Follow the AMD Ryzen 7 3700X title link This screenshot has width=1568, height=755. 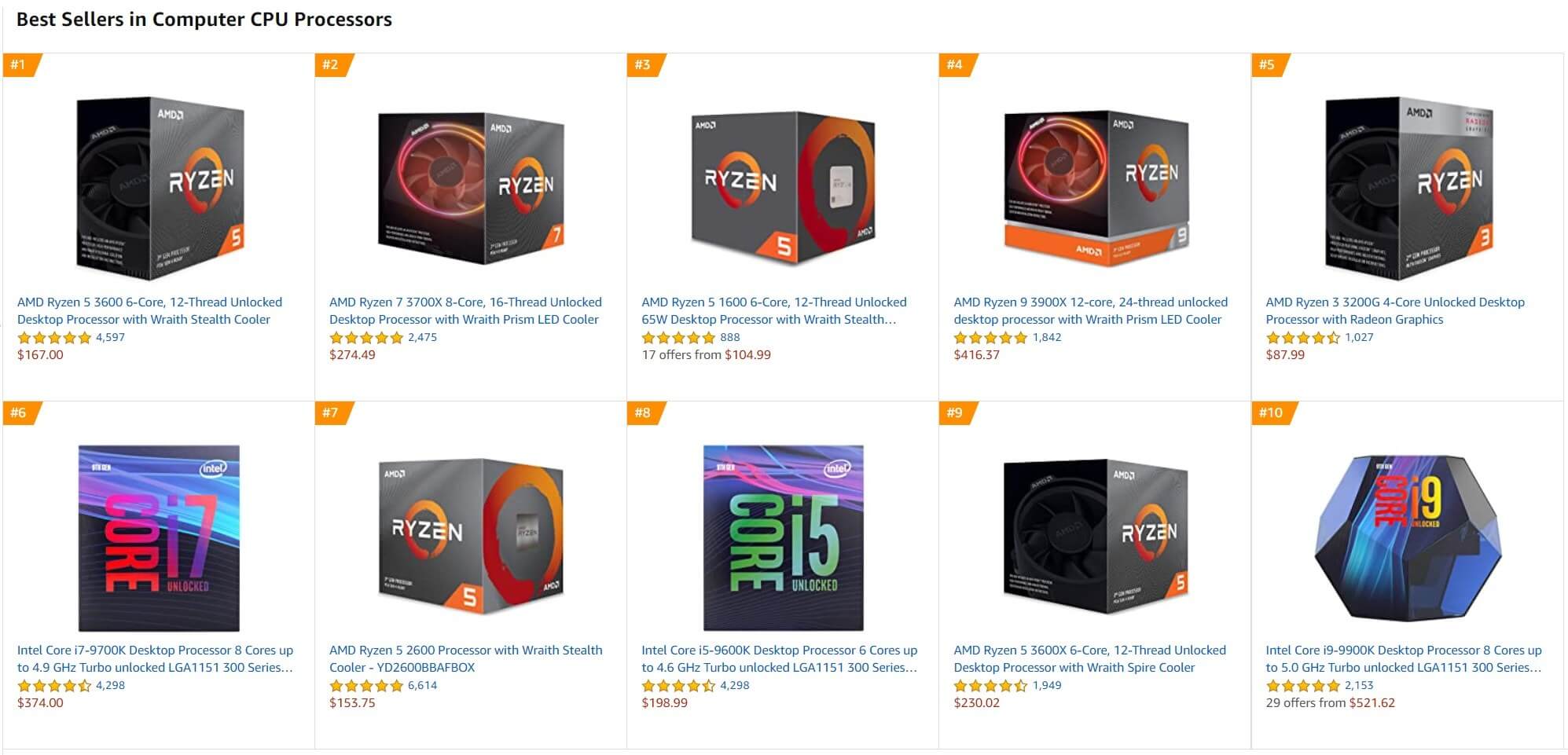pos(465,310)
